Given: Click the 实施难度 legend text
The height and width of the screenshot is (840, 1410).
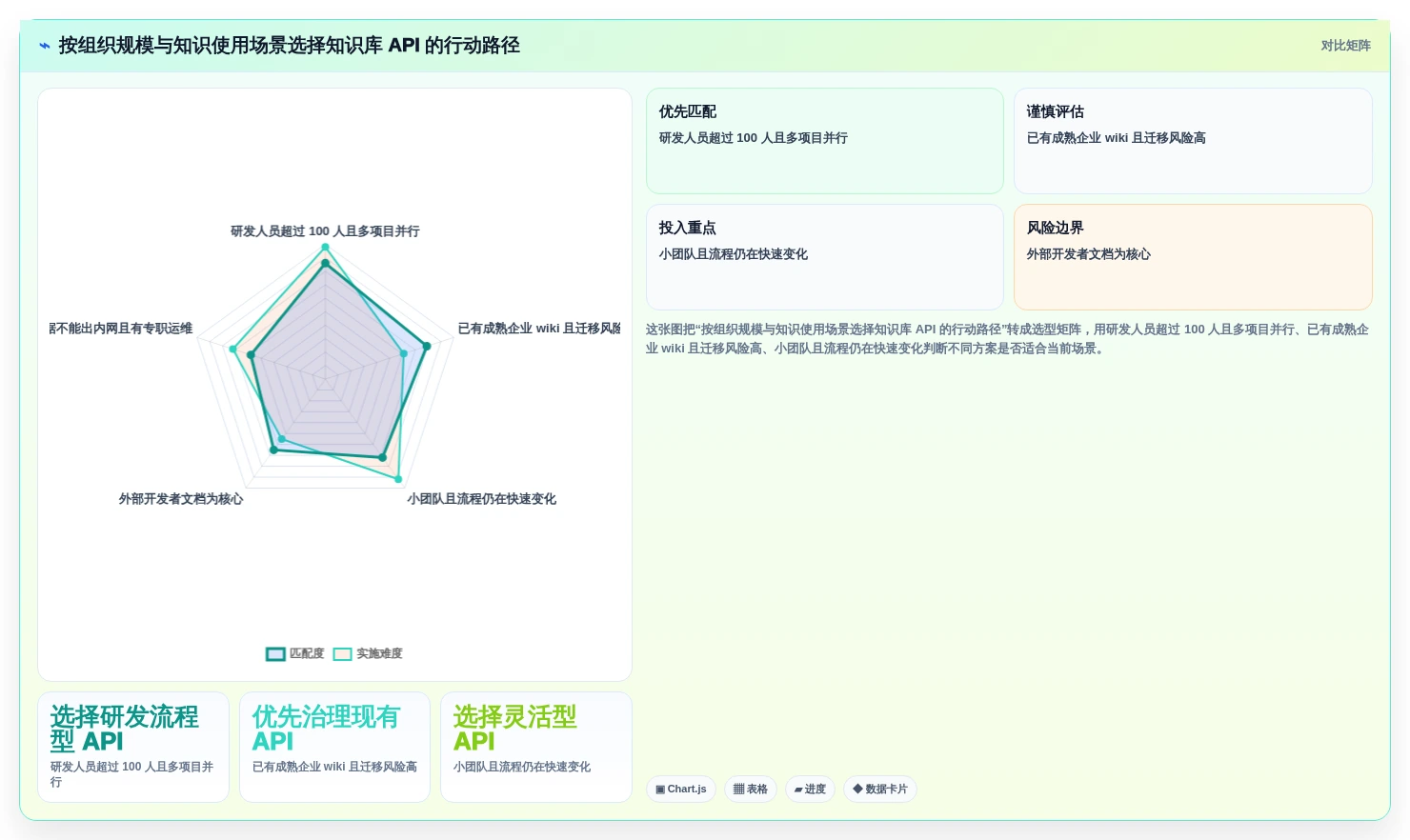Looking at the screenshot, I should (379, 654).
